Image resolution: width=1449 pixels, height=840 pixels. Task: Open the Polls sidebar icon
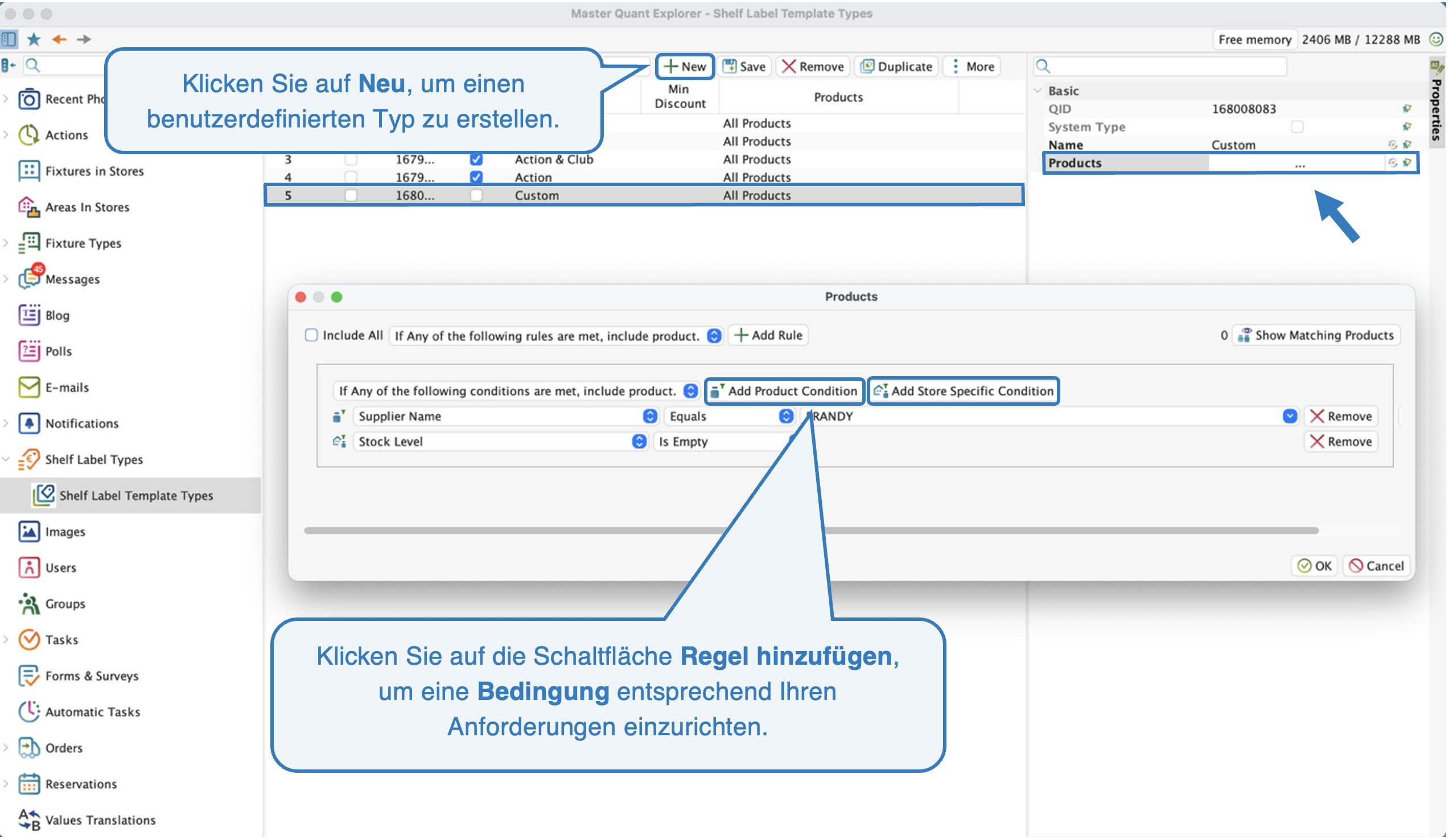[x=29, y=351]
